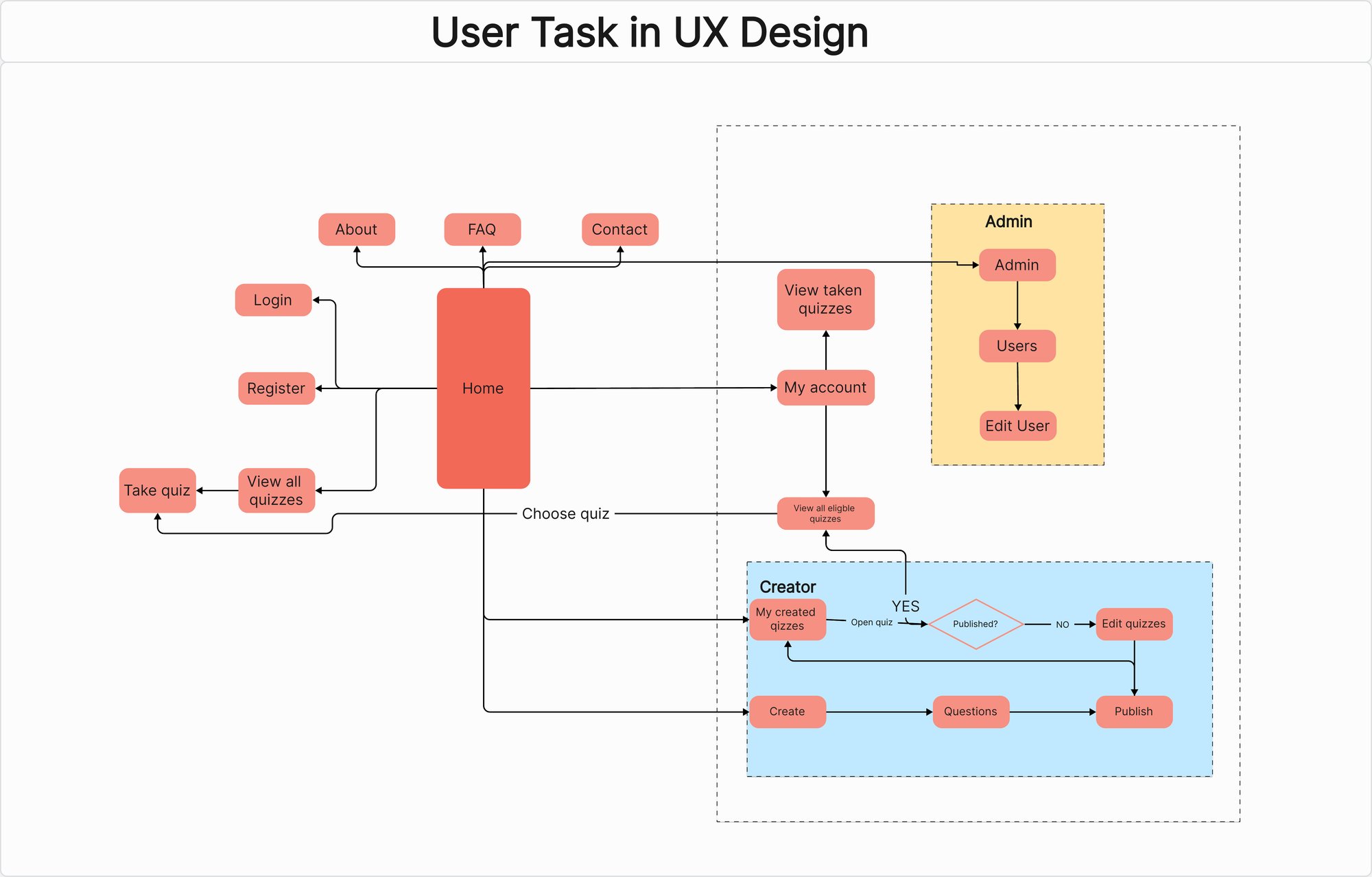Click the Questions node
Image resolution: width=1372 pixels, height=877 pixels.
970,711
